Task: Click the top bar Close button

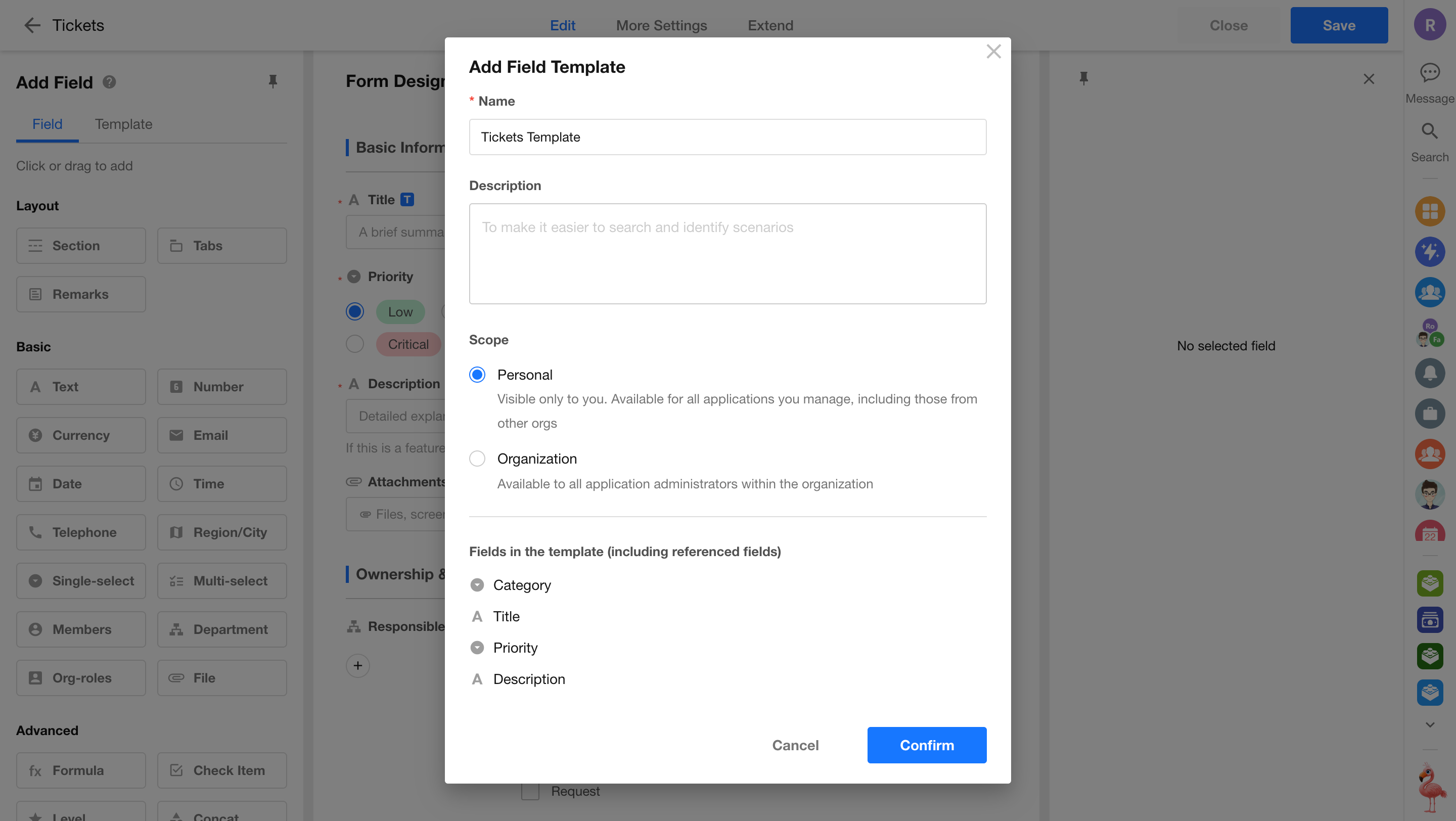Action: [x=1229, y=25]
